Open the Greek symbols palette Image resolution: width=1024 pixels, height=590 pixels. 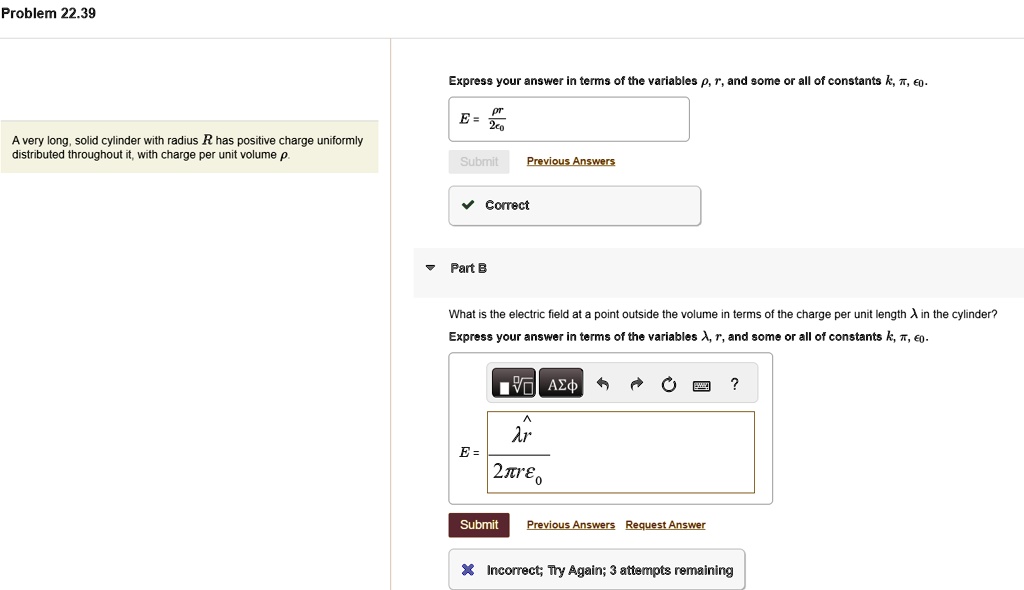coord(561,384)
